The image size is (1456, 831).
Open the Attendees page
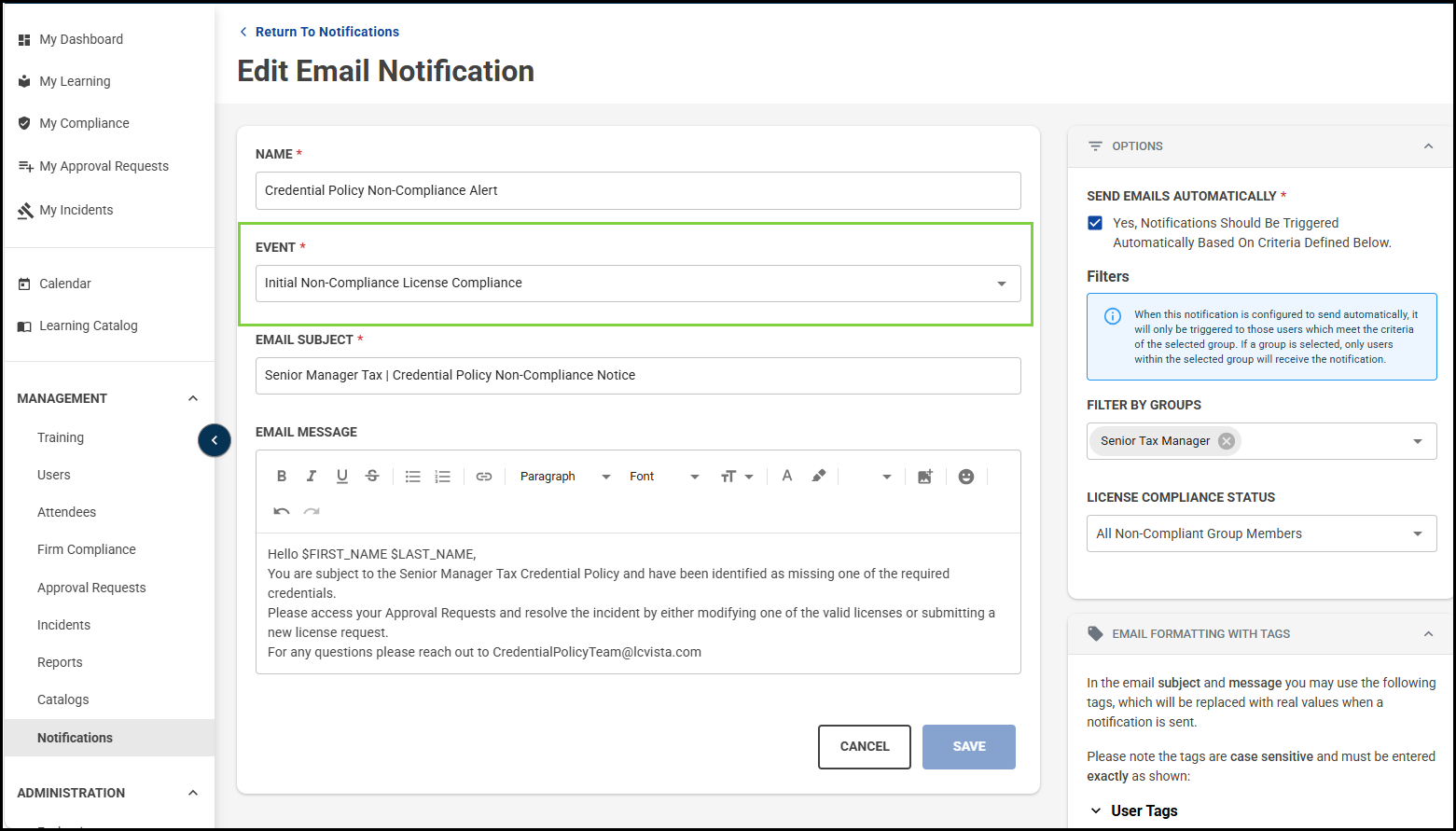pyautogui.click(x=66, y=512)
